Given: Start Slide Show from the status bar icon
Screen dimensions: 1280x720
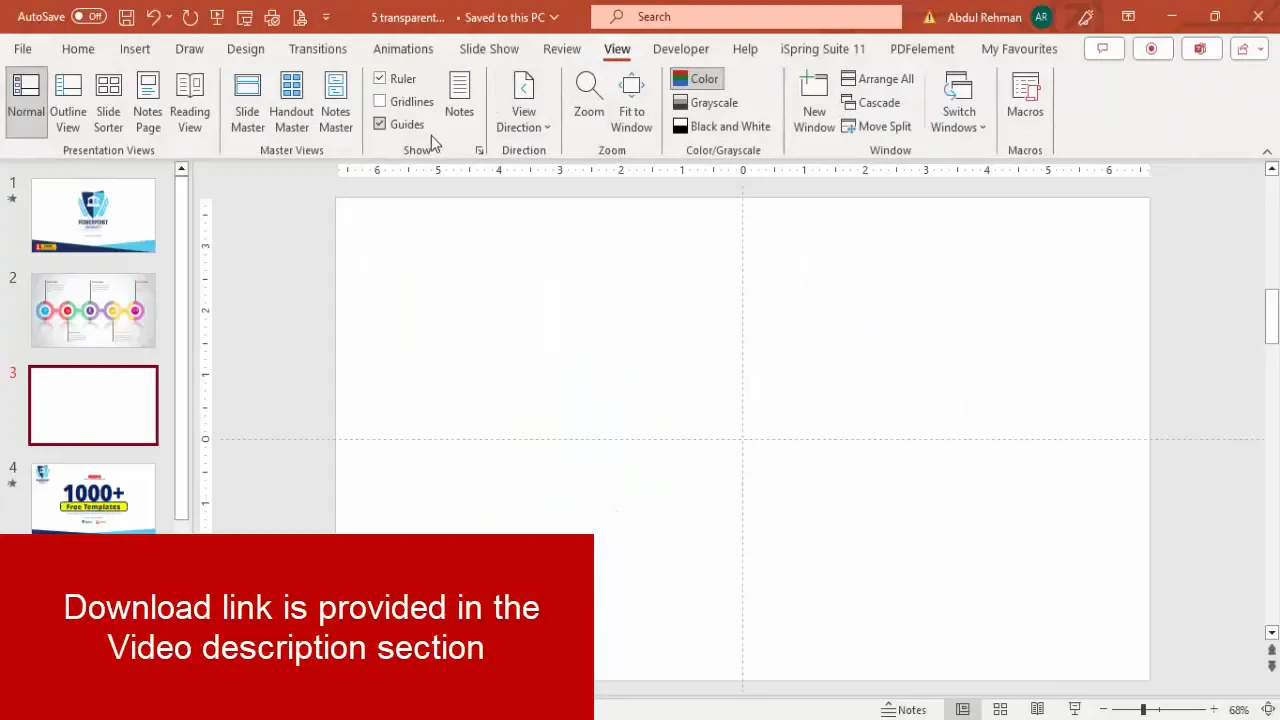Looking at the screenshot, I should [1074, 709].
